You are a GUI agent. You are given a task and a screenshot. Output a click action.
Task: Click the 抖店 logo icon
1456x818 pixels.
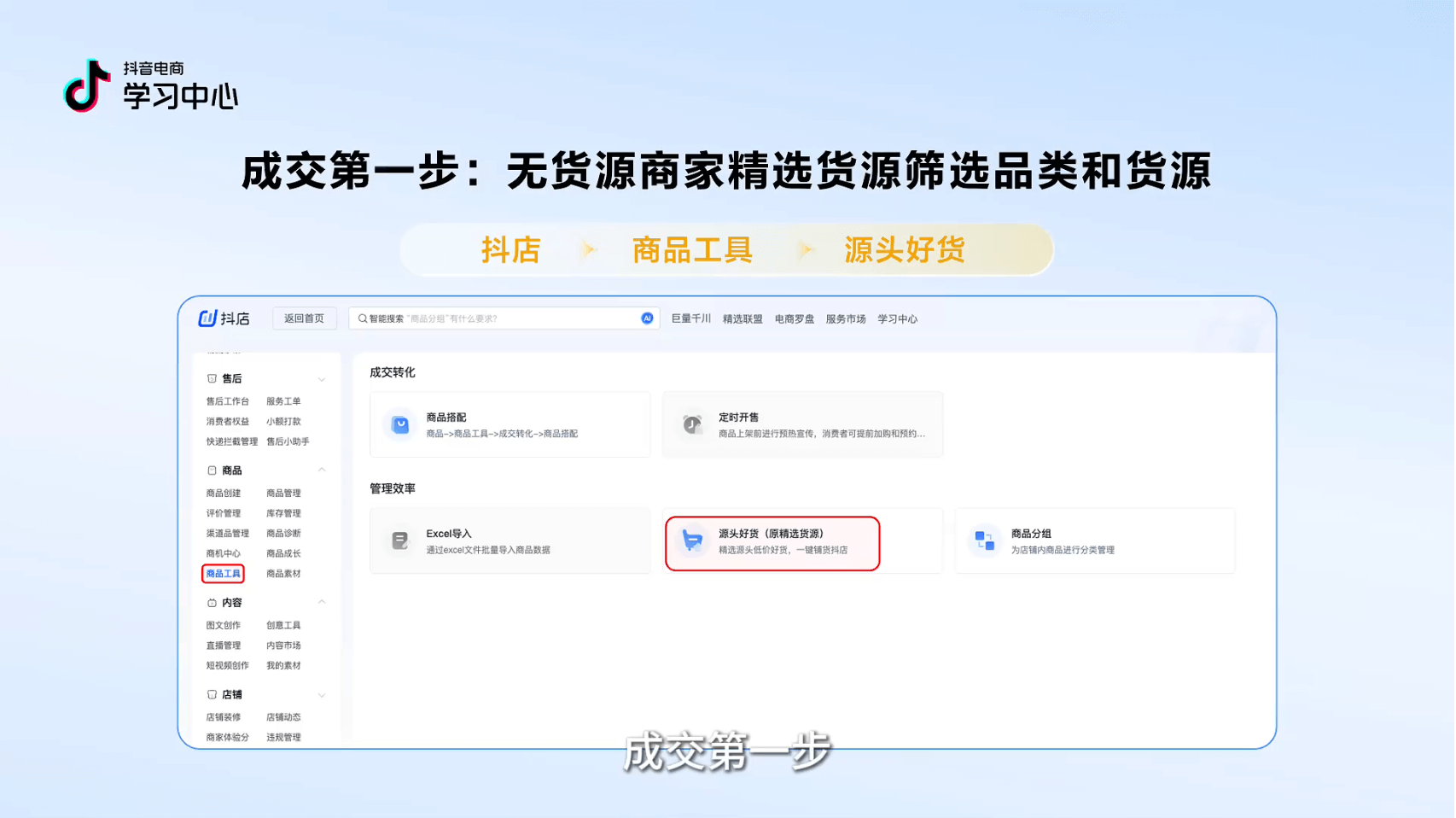point(207,318)
